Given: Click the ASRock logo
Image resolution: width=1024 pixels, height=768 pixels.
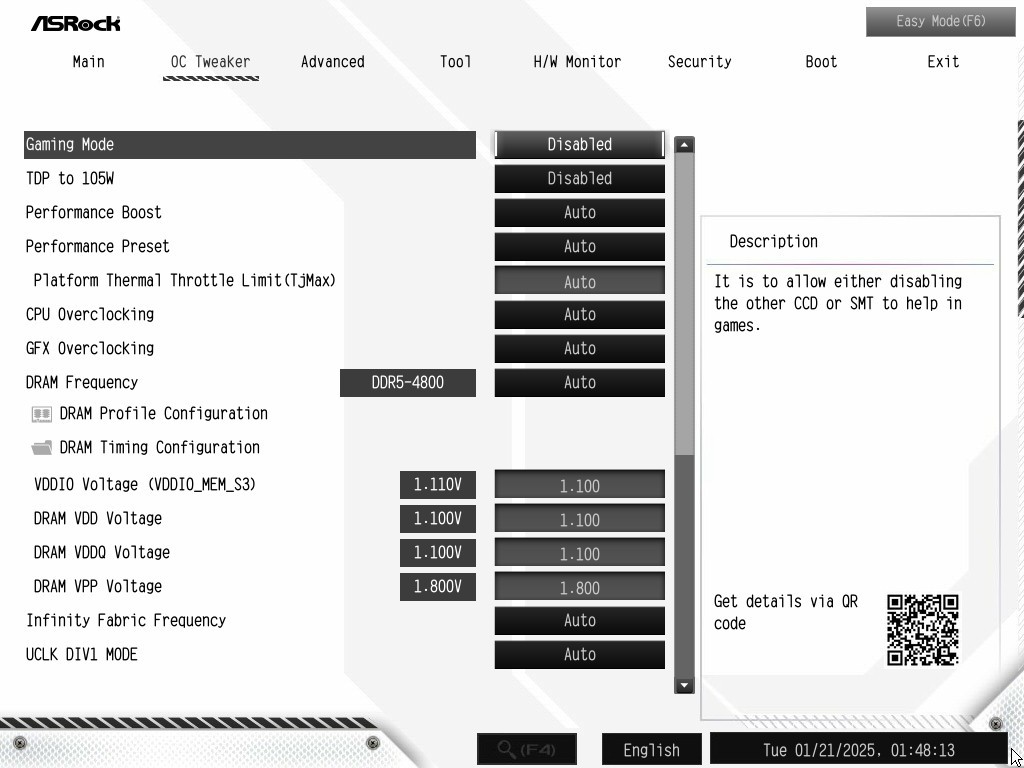Looking at the screenshot, I should pos(76,24).
